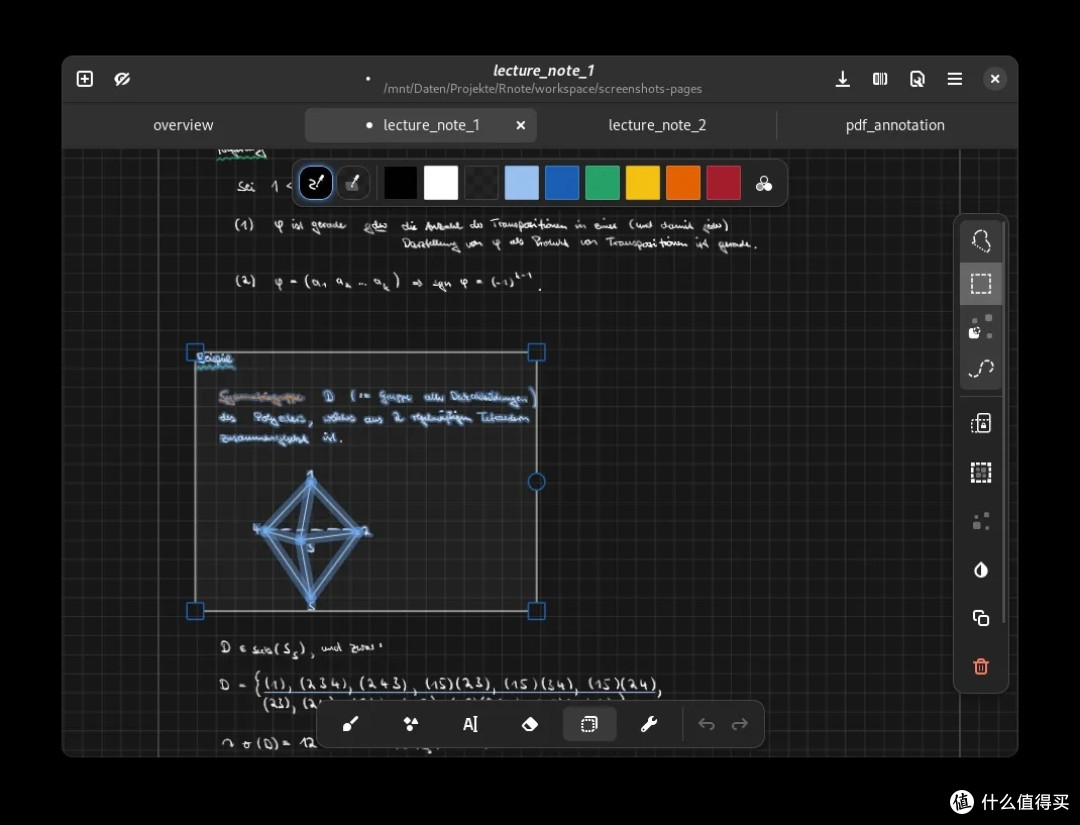Close the lecture_note_1 tab
The width and height of the screenshot is (1080, 825).
[x=521, y=125]
